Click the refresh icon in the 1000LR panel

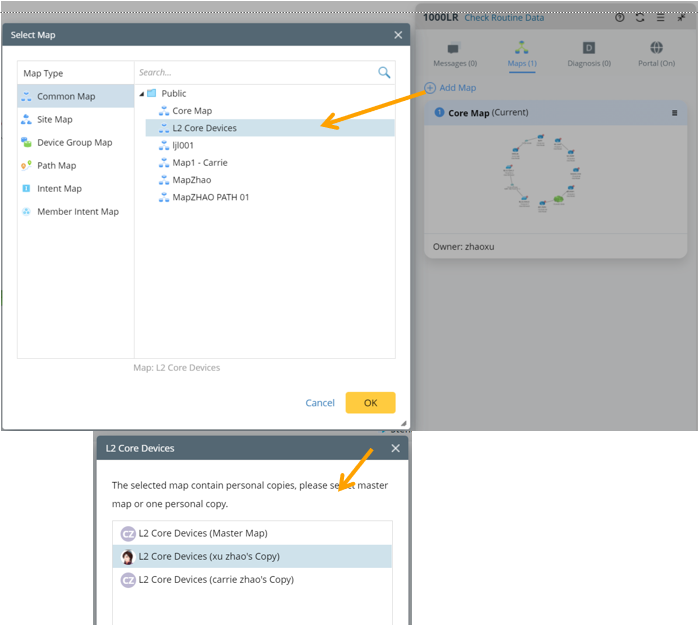pos(640,18)
